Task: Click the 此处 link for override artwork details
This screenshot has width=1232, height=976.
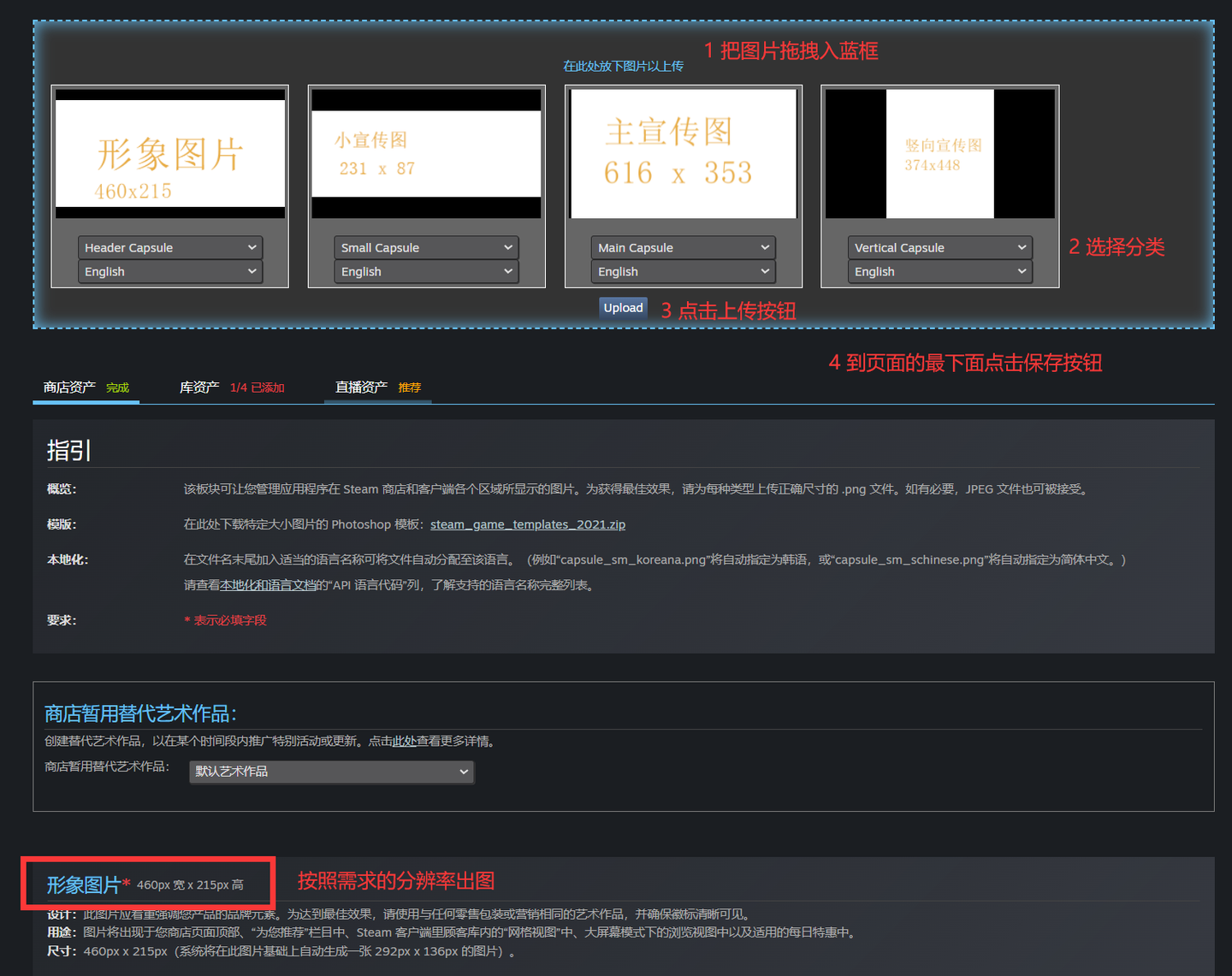Action: 404,741
